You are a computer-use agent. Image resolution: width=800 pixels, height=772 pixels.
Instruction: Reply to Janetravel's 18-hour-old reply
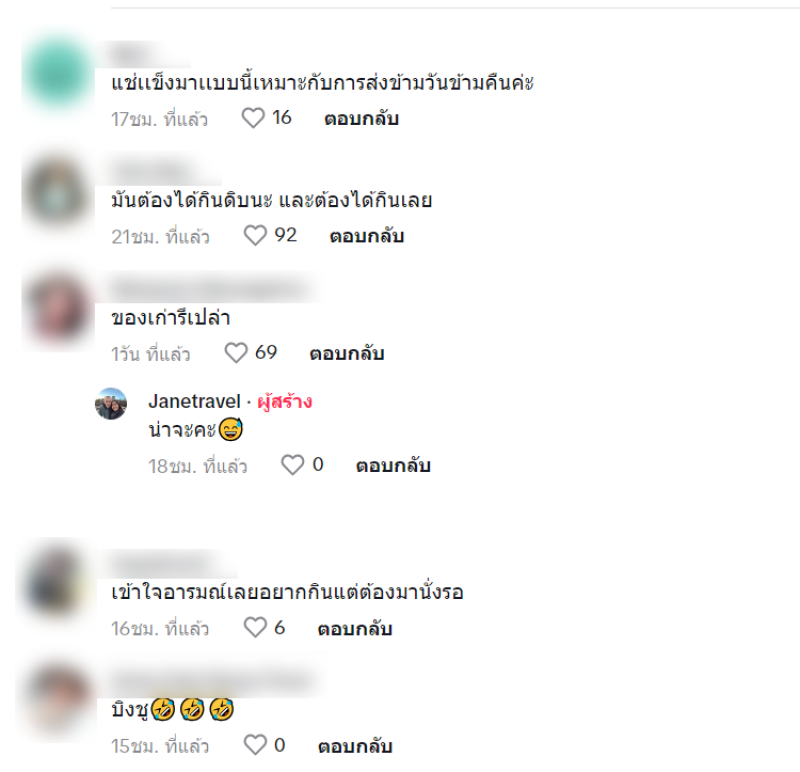[x=393, y=465]
